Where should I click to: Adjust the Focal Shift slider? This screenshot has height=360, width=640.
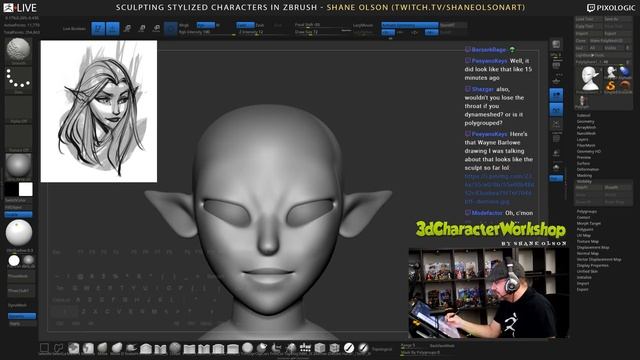click(x=322, y=25)
